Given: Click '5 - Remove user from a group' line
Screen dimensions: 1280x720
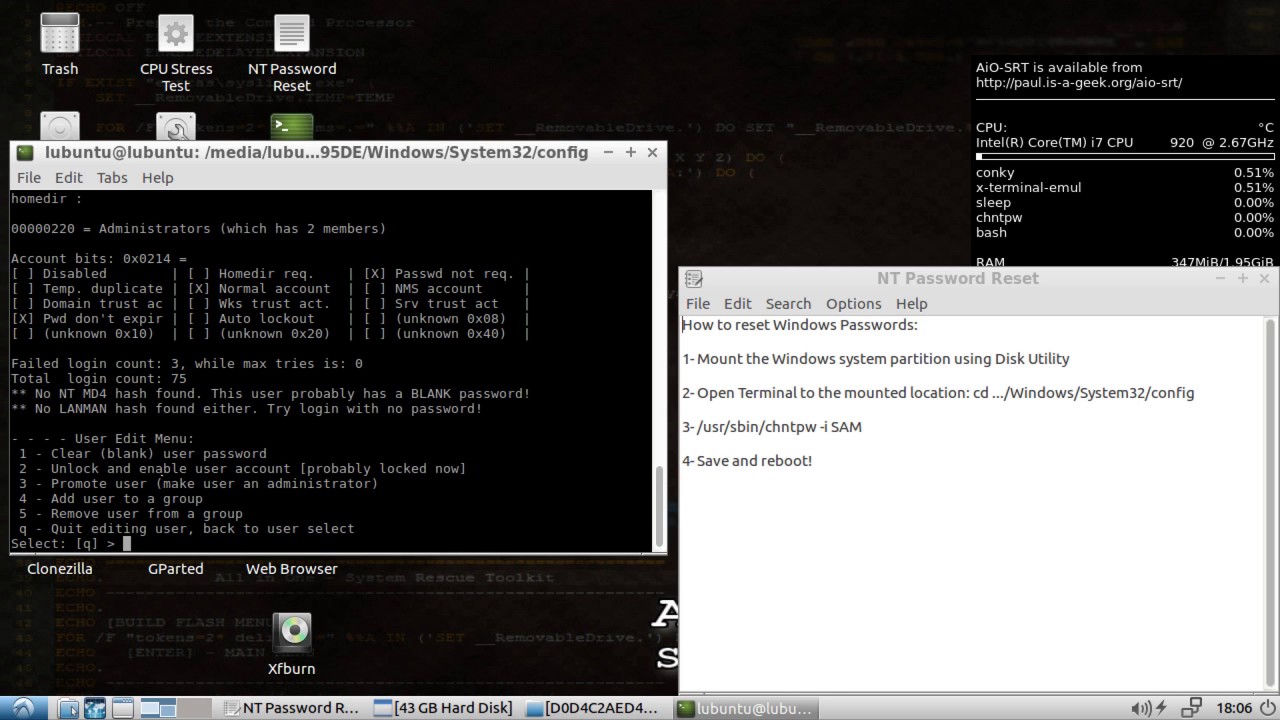Looking at the screenshot, I should (131, 514).
